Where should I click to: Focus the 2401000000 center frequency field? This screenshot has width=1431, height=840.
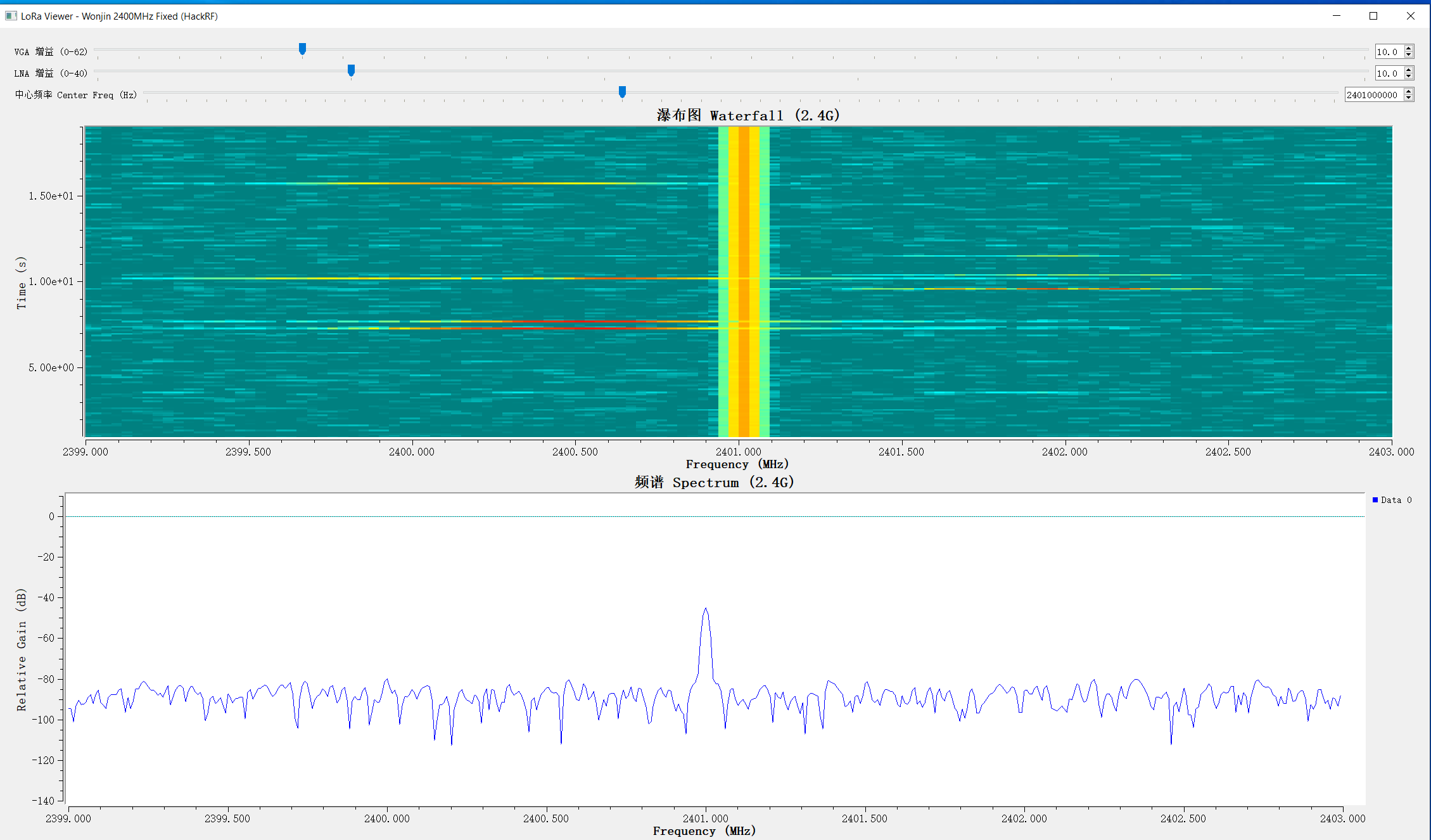pos(1374,95)
